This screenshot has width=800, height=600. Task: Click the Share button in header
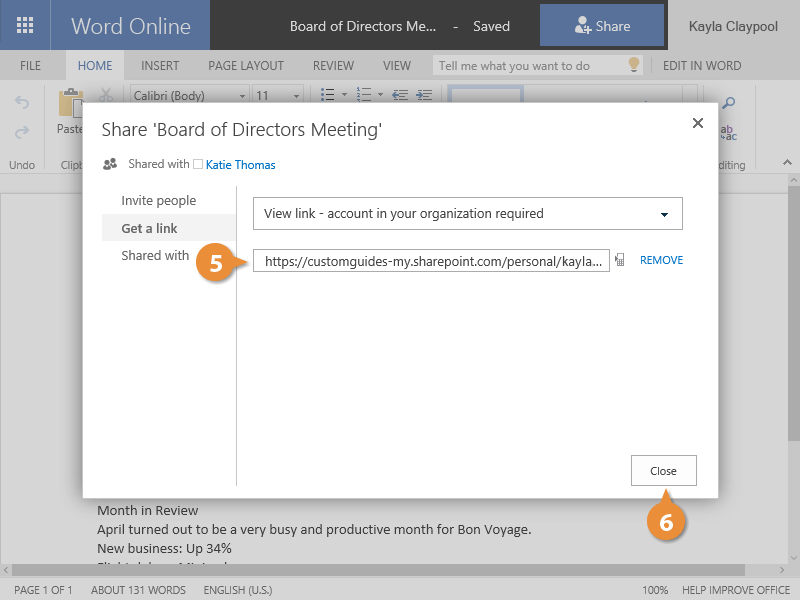click(x=602, y=26)
